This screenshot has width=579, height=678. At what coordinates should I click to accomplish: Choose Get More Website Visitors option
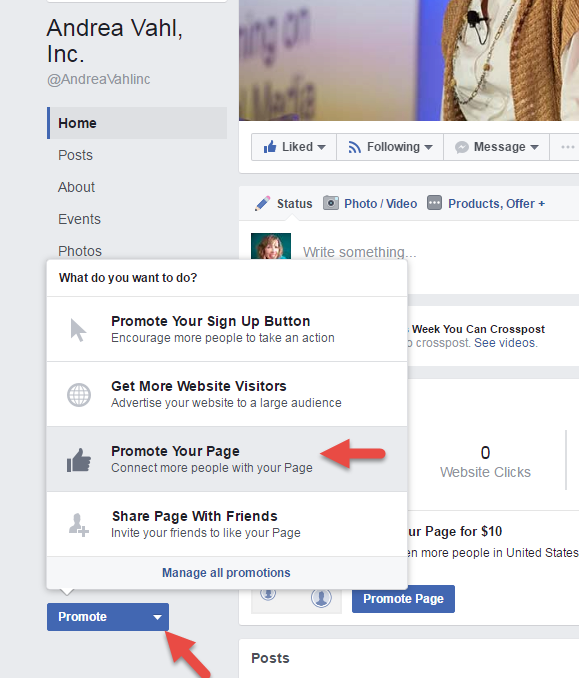pyautogui.click(x=227, y=394)
